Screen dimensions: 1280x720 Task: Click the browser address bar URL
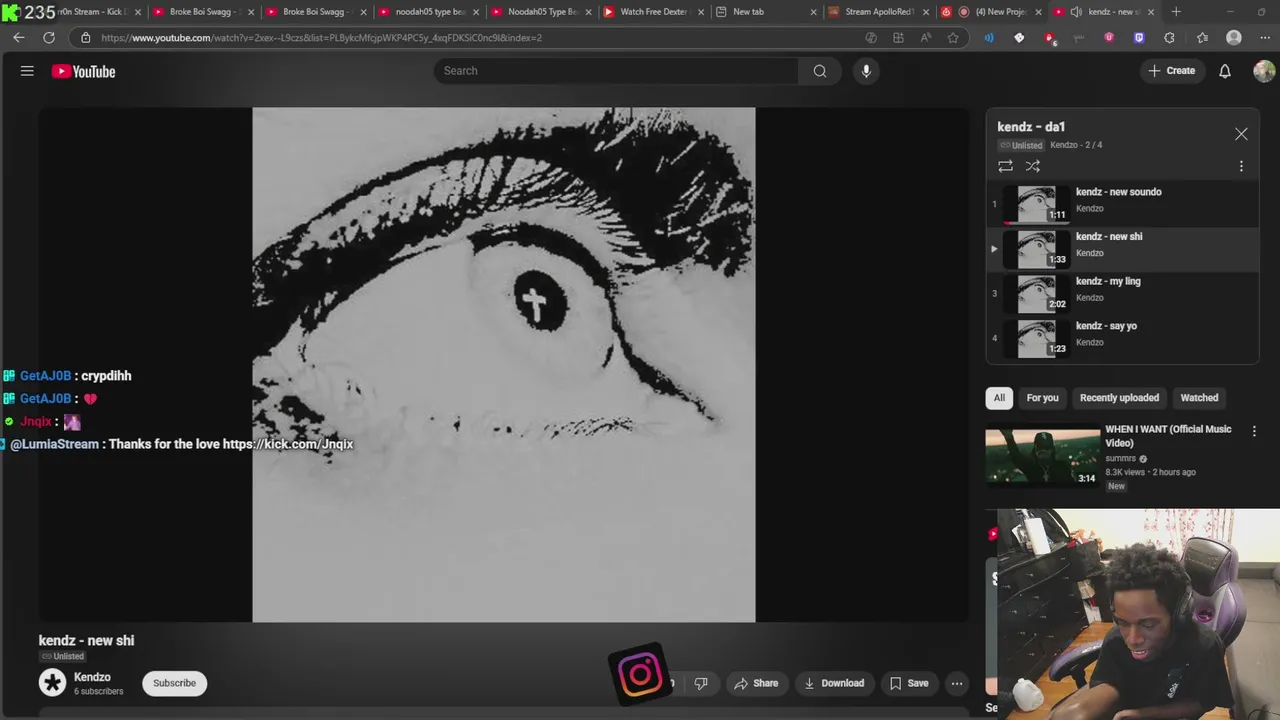(x=321, y=37)
